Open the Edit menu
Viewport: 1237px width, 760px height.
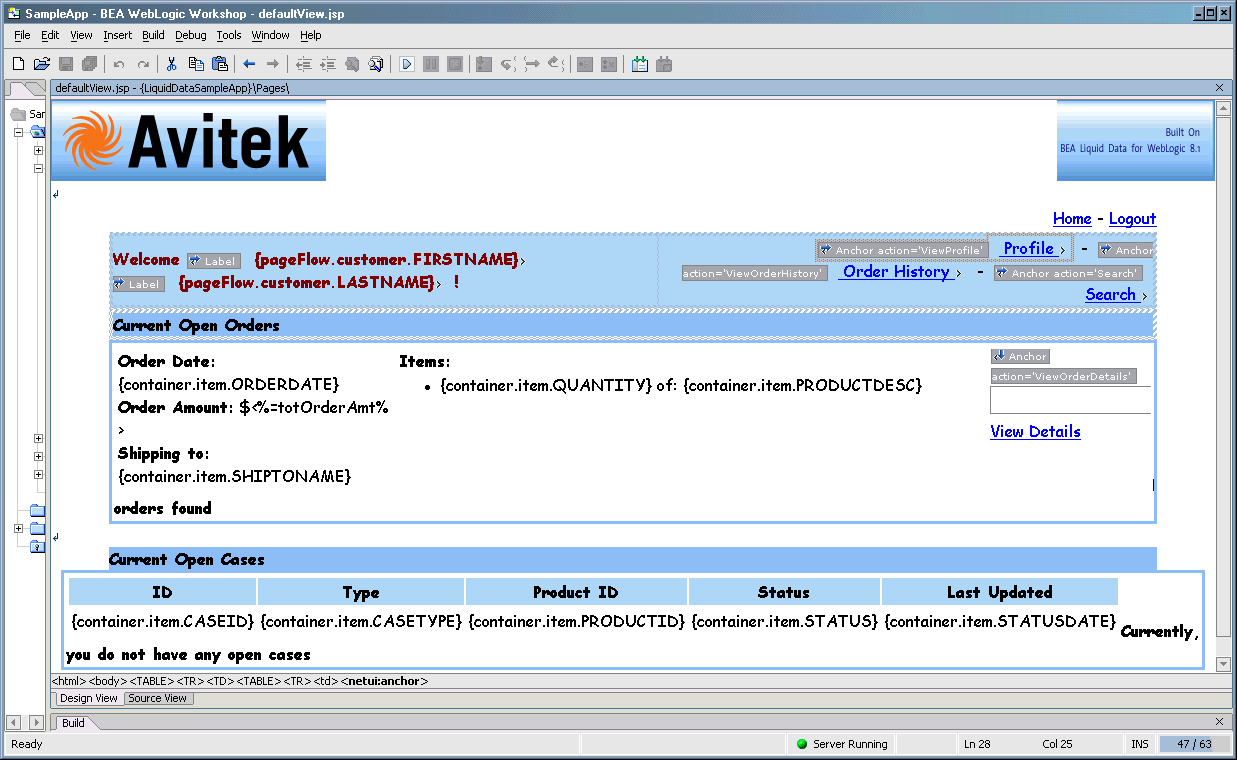point(50,35)
